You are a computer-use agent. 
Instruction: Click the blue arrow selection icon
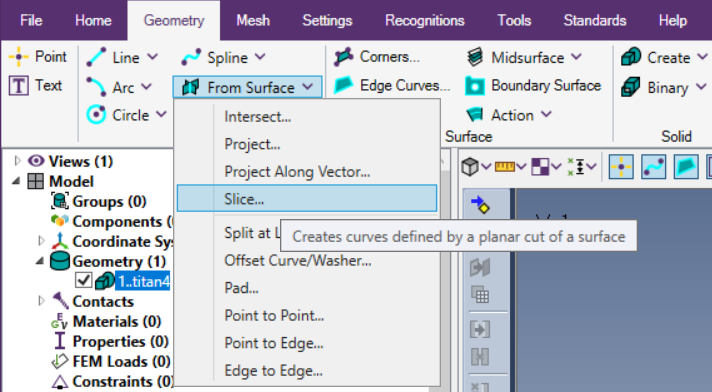(x=480, y=204)
